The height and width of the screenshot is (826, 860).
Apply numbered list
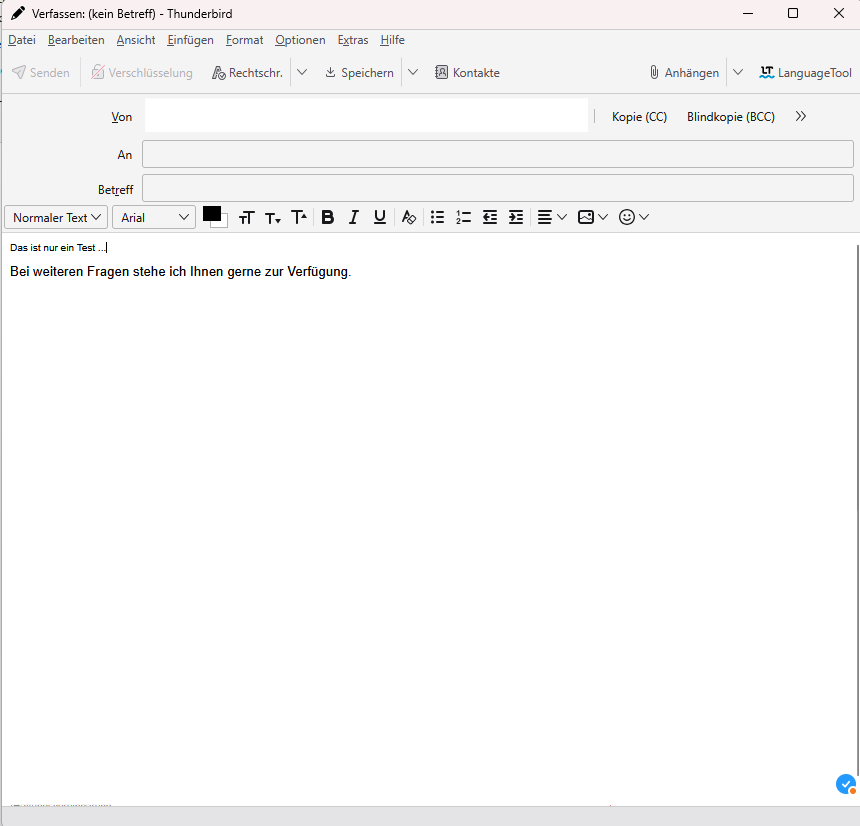[x=463, y=217]
